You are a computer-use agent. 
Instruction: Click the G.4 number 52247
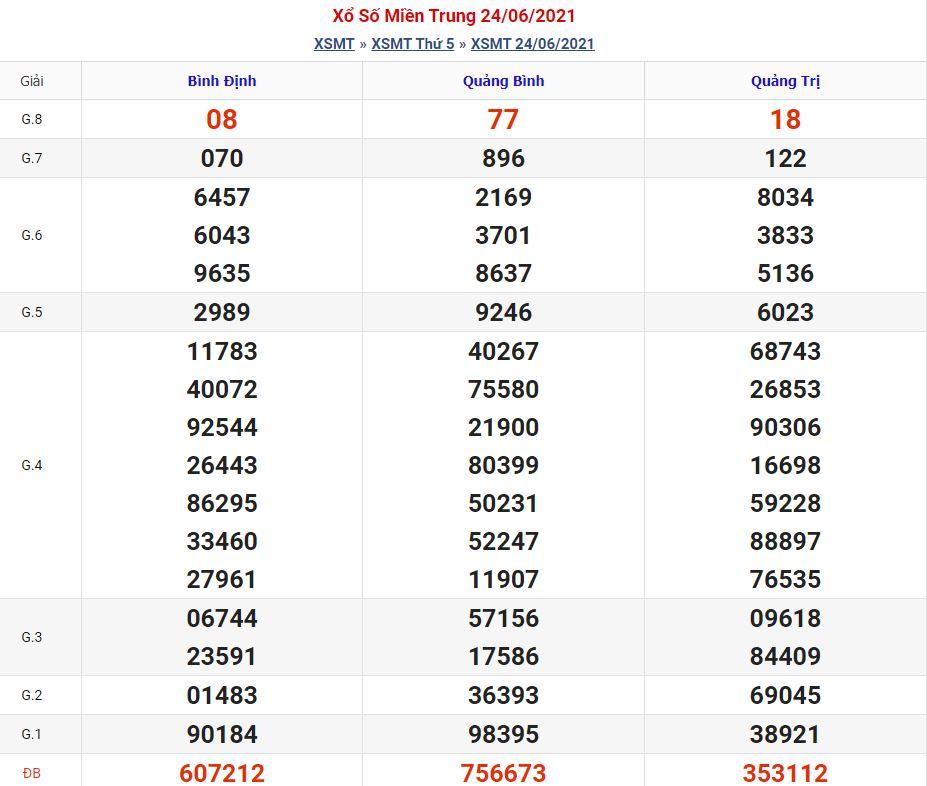[503, 541]
